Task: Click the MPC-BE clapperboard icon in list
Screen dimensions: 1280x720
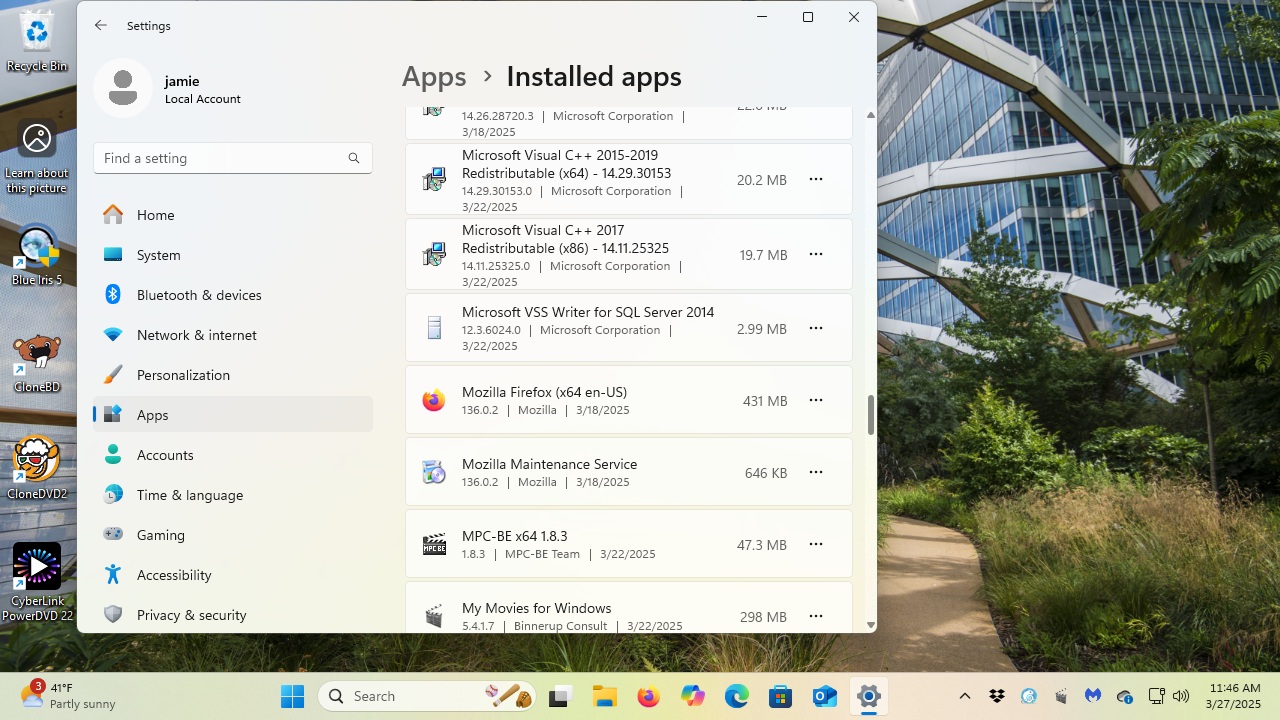Action: pos(434,545)
